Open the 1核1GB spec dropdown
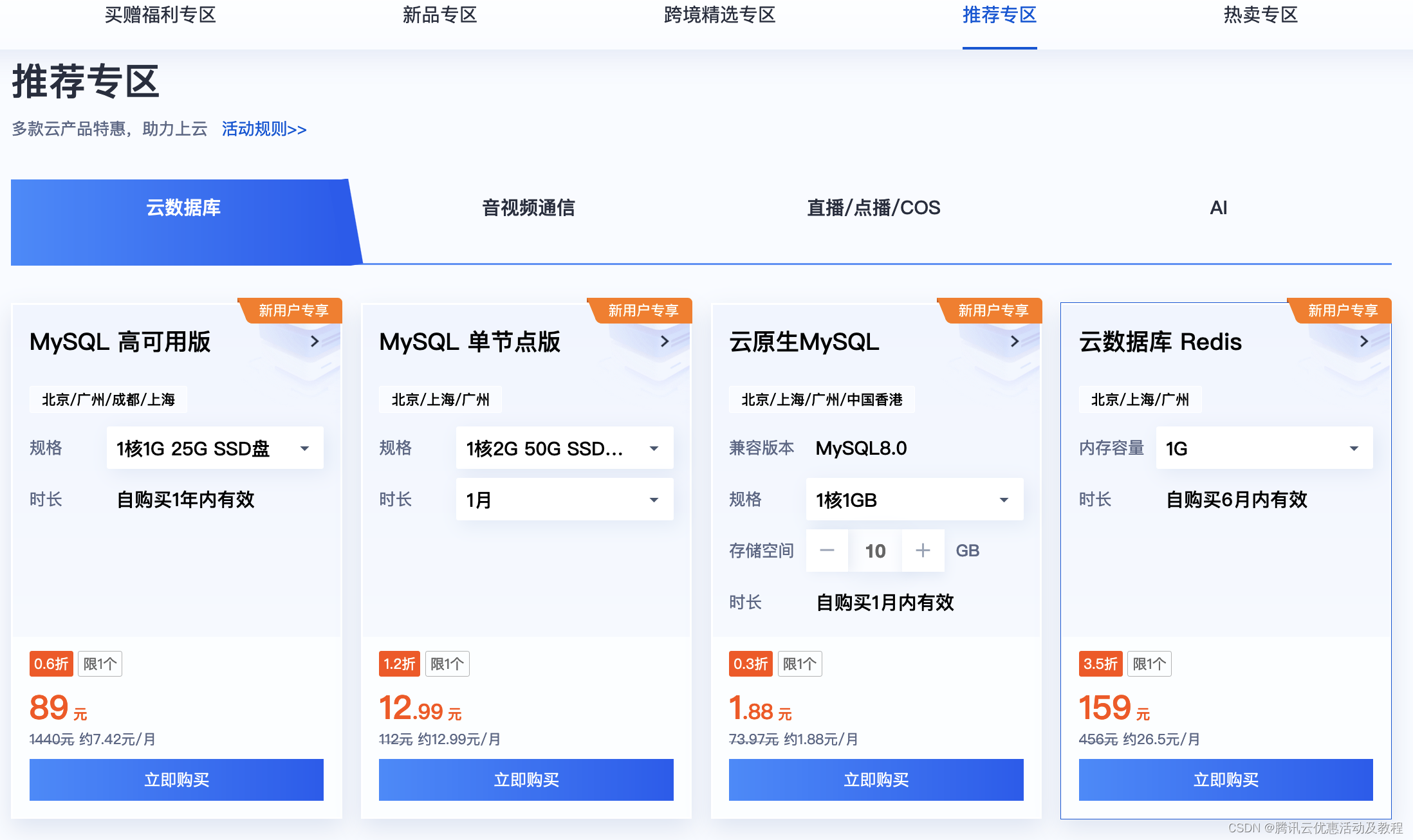This screenshot has width=1413, height=840. (914, 499)
